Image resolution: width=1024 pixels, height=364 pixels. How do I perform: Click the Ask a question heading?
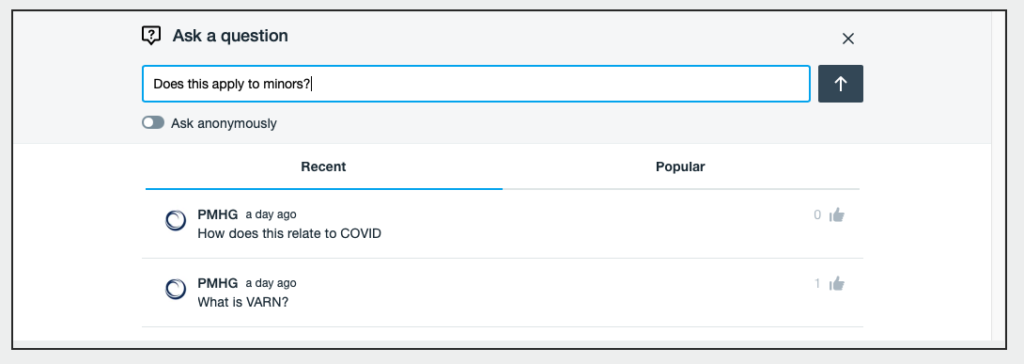coord(230,36)
